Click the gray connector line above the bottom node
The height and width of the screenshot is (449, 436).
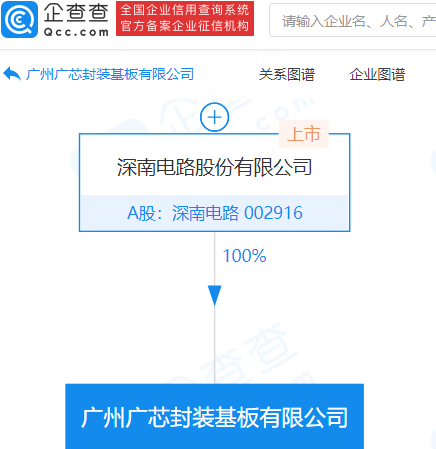[x=215, y=345]
